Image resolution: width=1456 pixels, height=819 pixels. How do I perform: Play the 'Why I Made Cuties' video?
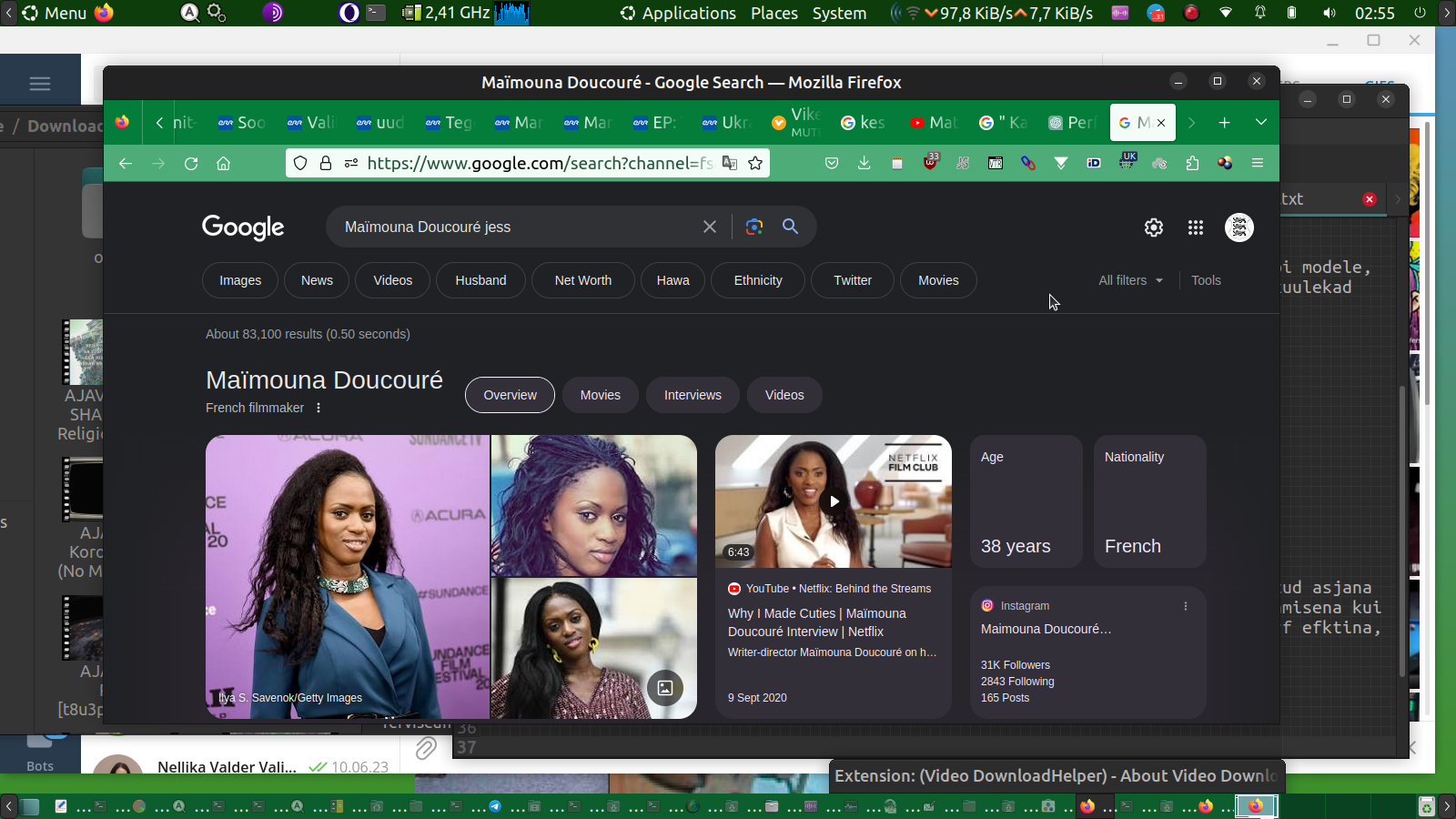[x=834, y=501]
